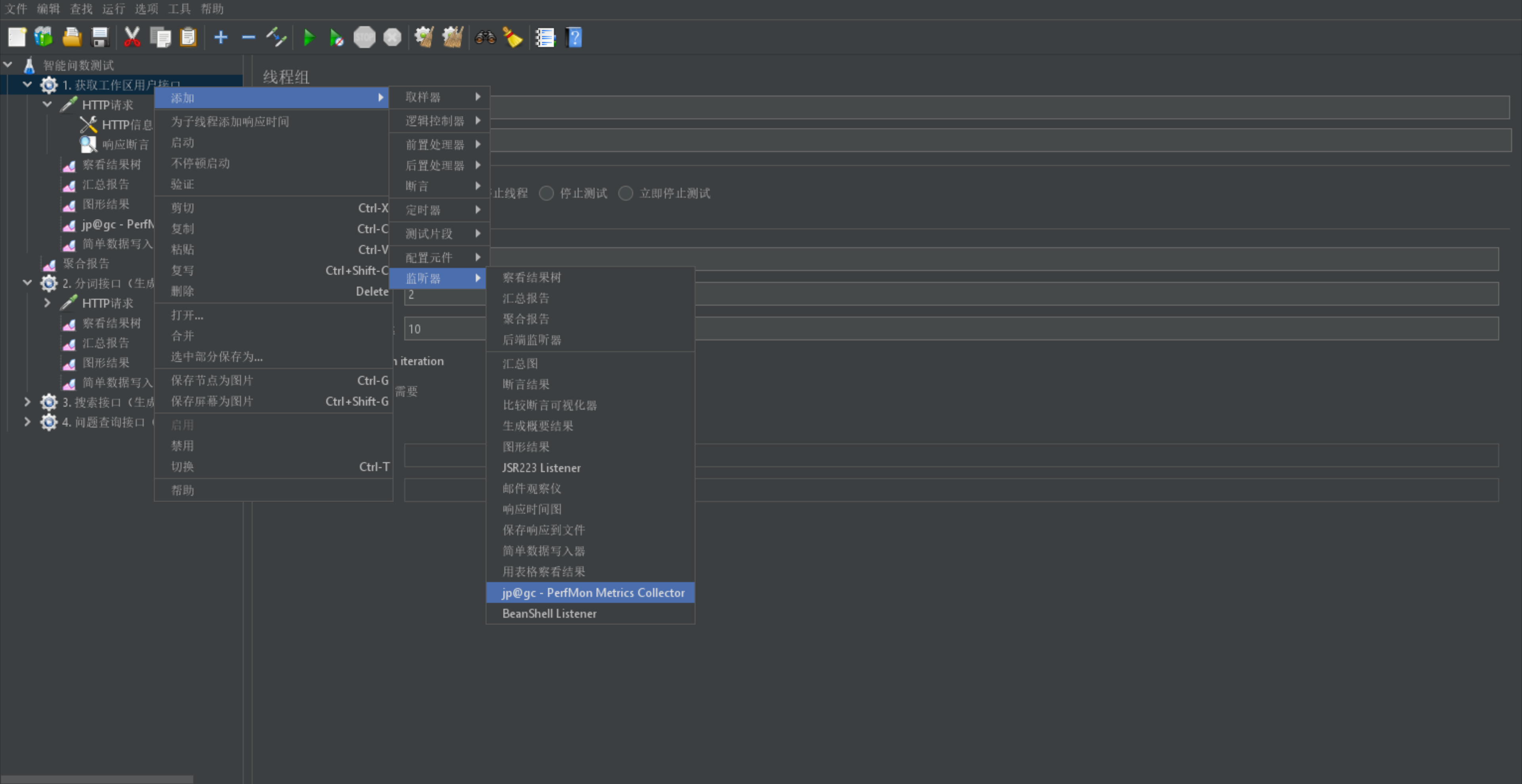Open the 逻辑控制器 submenu
Viewport: 1522px width, 784px height.
[x=439, y=120]
